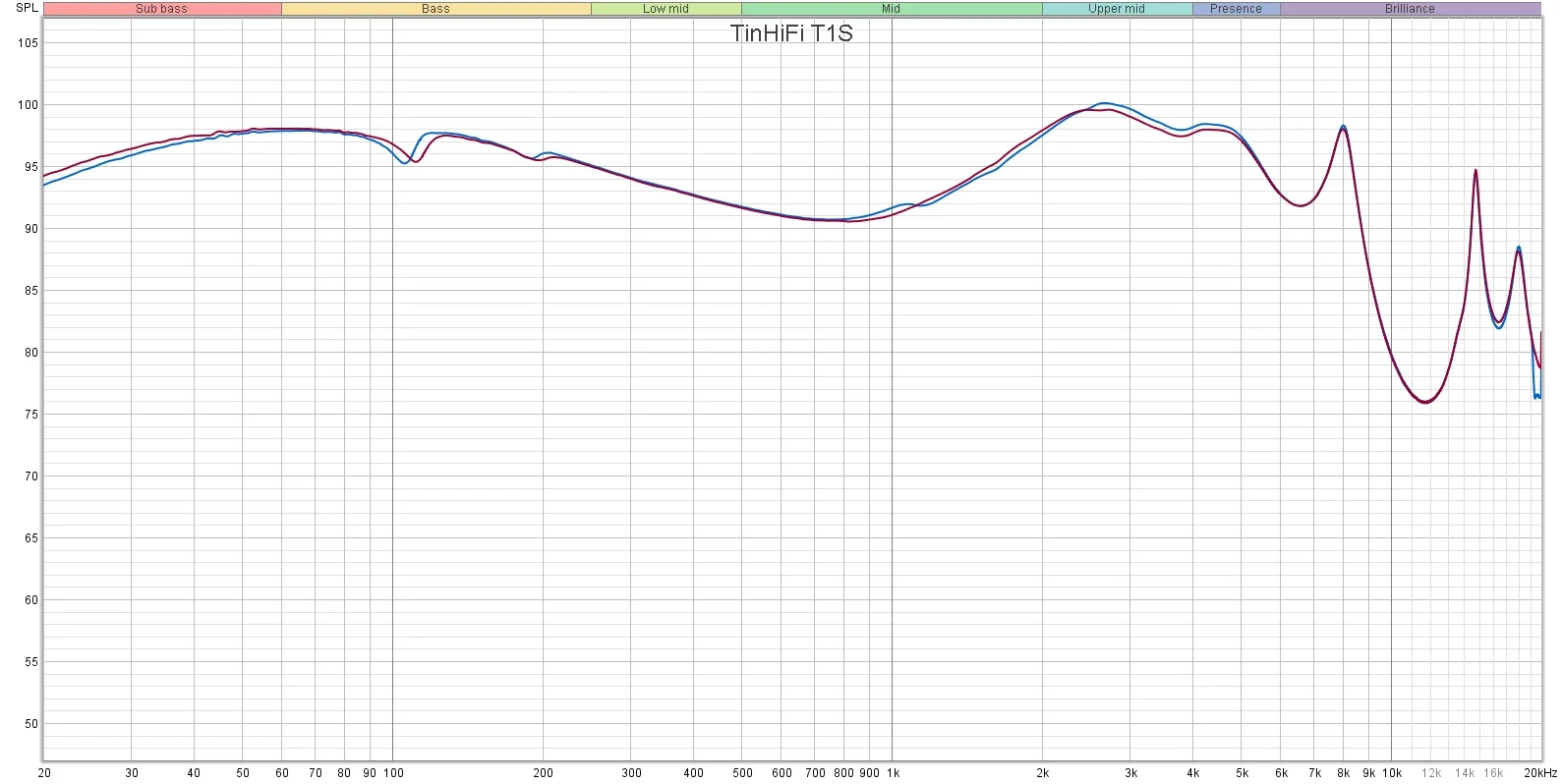Select the 16k frequency axis label
Screen dimensions: 1563x784
pyautogui.click(x=1493, y=773)
